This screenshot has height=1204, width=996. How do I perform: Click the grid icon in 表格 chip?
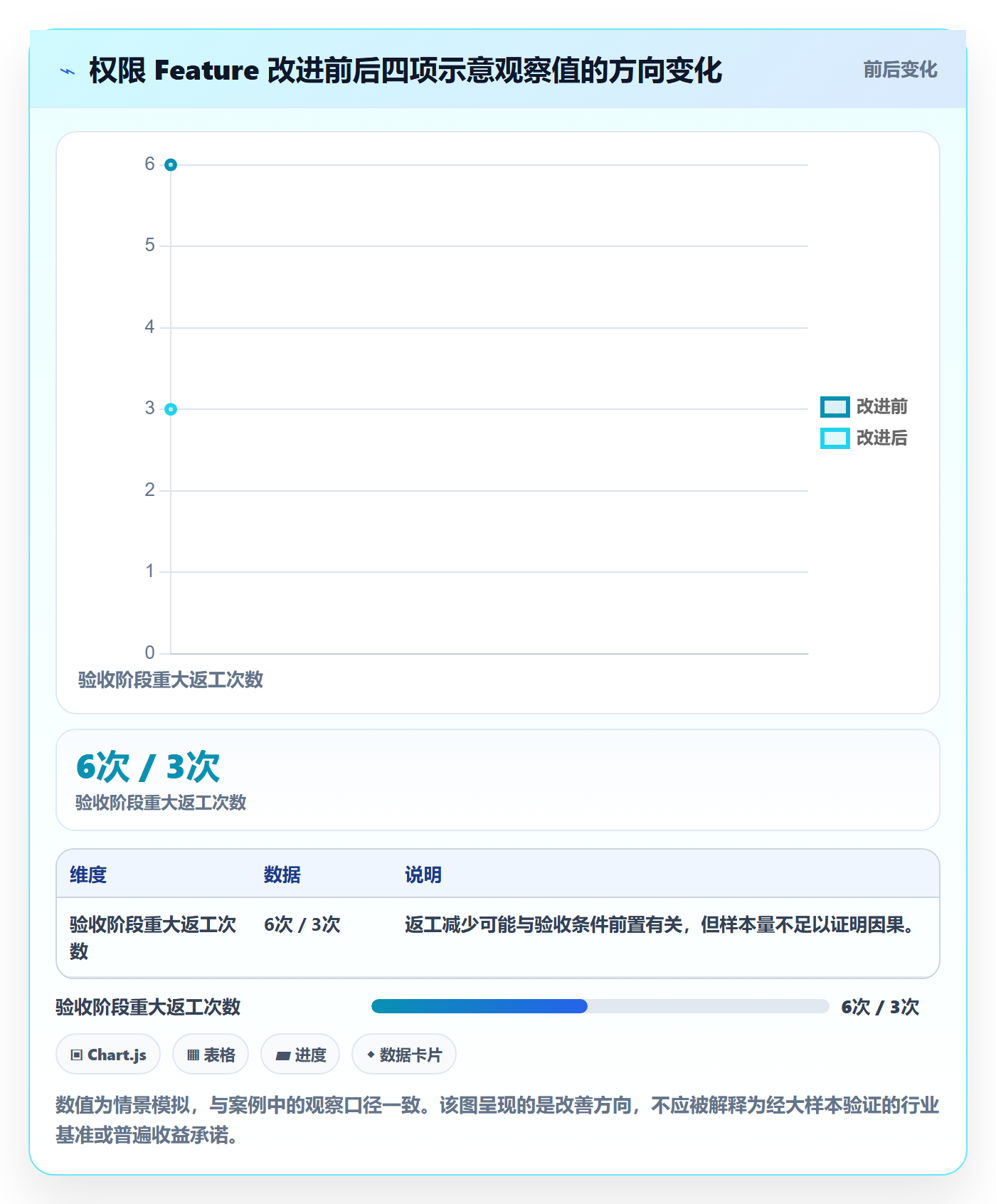(x=193, y=1055)
